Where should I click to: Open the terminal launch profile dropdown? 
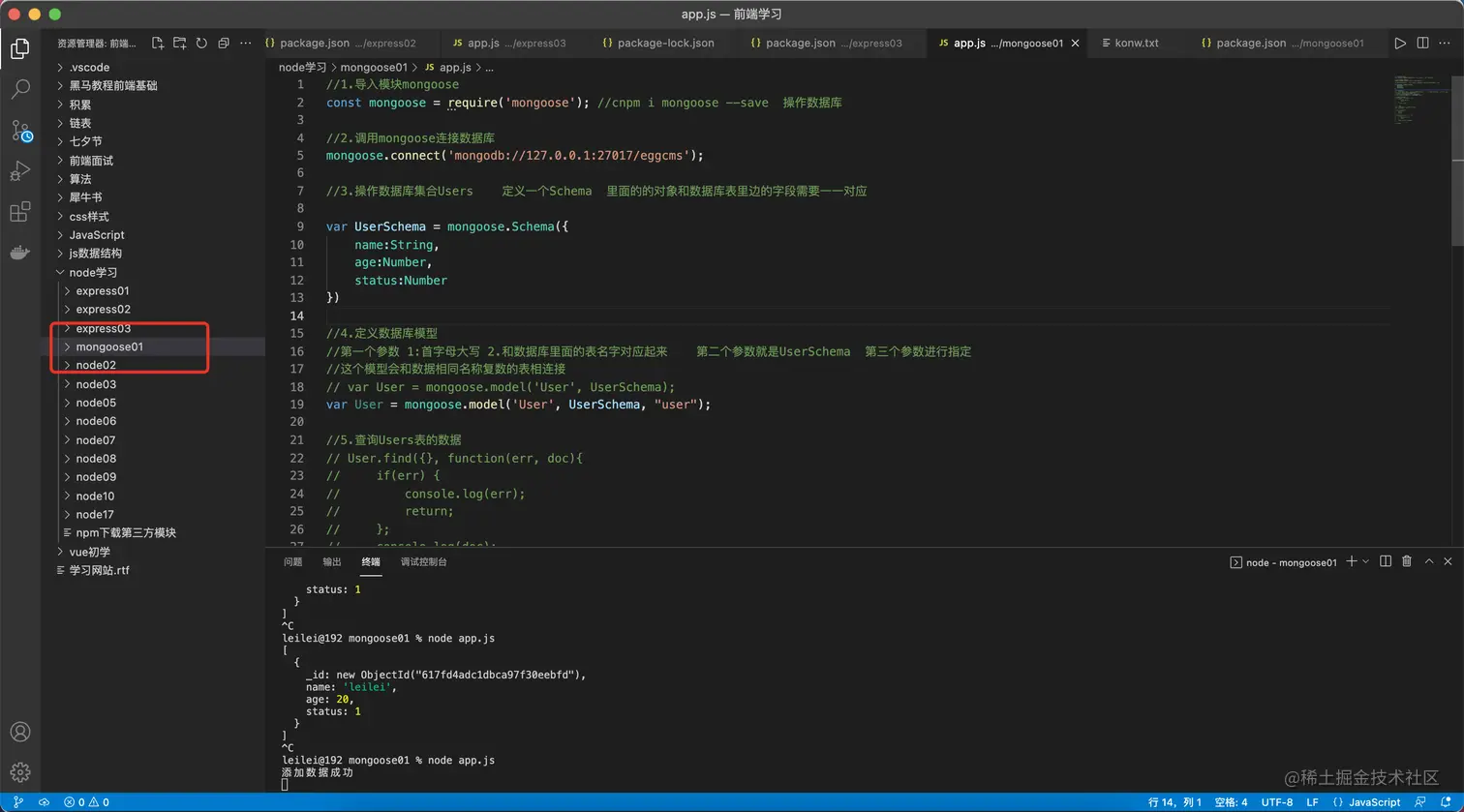tap(1366, 561)
